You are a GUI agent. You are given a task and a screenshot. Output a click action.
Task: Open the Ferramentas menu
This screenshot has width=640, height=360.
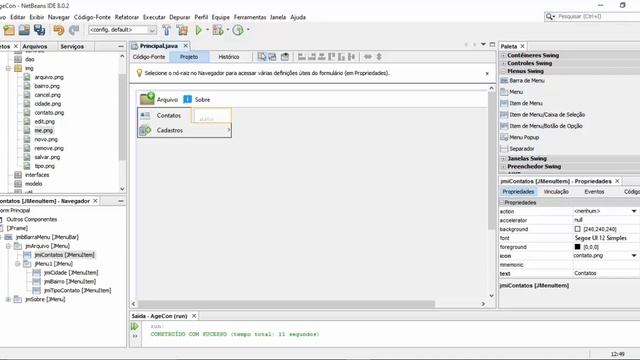click(250, 17)
